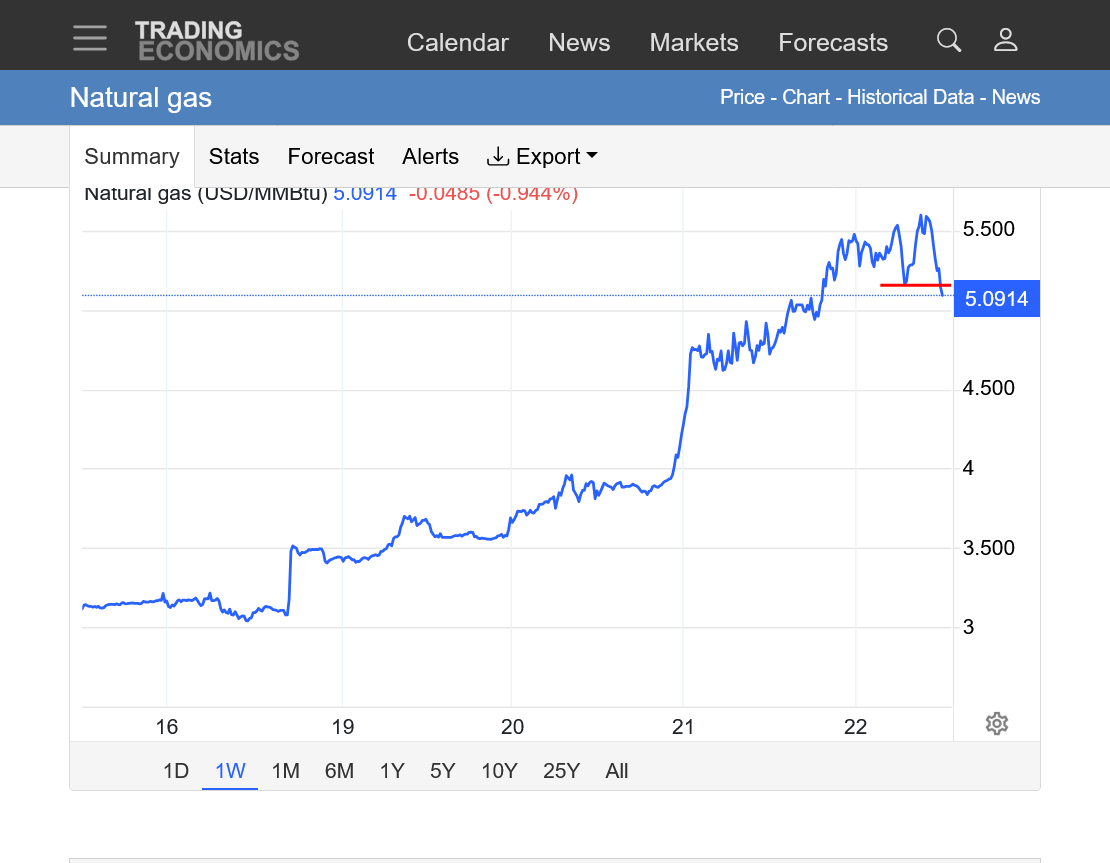Click the Trading Economics logo

217,41
